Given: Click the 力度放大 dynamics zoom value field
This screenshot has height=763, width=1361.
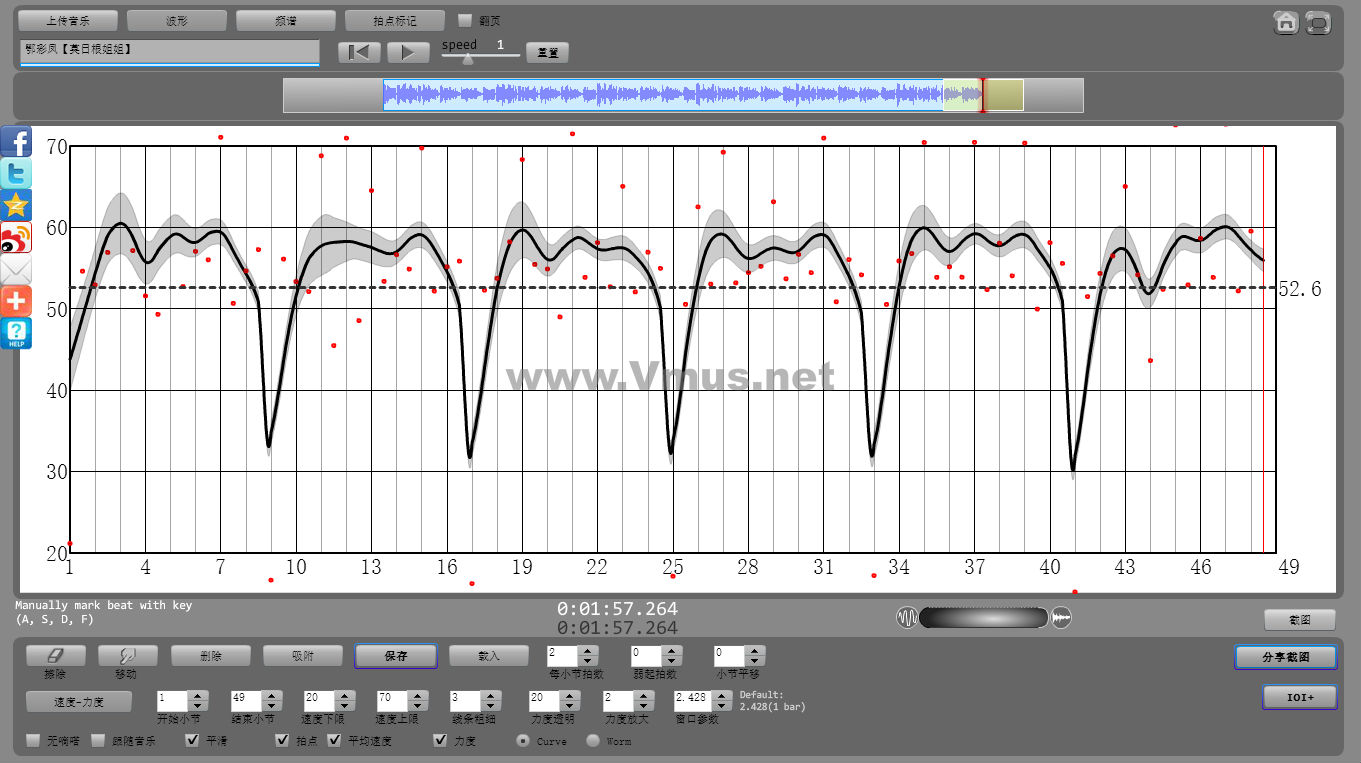Looking at the screenshot, I should tap(617, 701).
